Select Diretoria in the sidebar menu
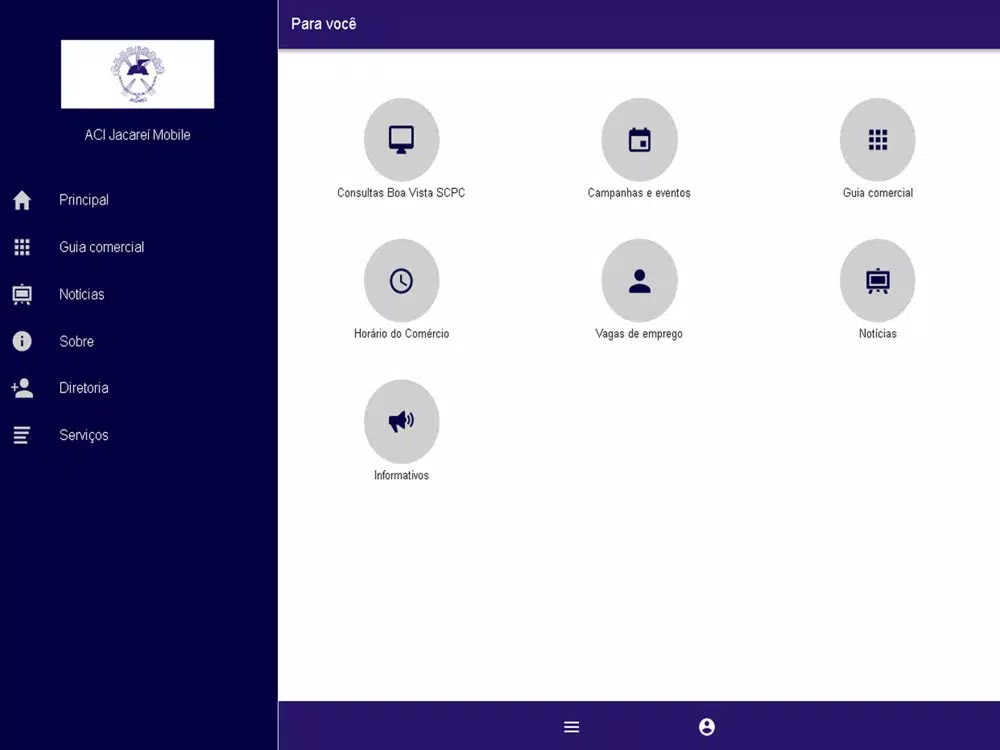Viewport: 1000px width, 750px height. click(84, 388)
